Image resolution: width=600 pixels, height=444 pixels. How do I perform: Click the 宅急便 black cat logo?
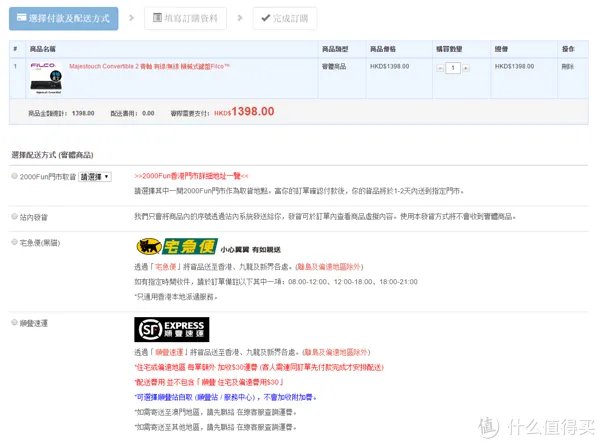click(177, 246)
